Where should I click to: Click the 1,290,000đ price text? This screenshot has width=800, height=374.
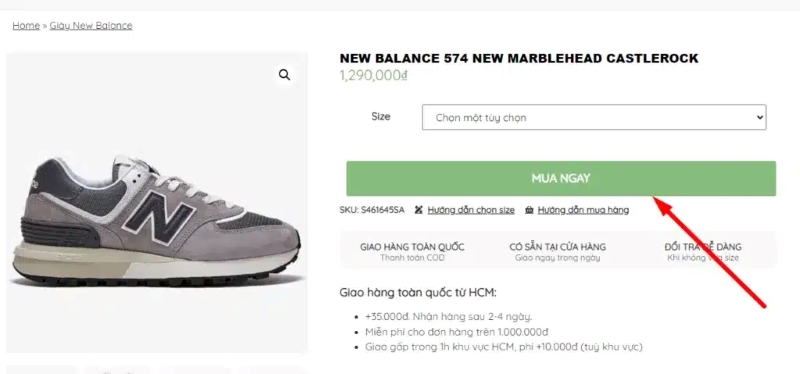click(373, 76)
